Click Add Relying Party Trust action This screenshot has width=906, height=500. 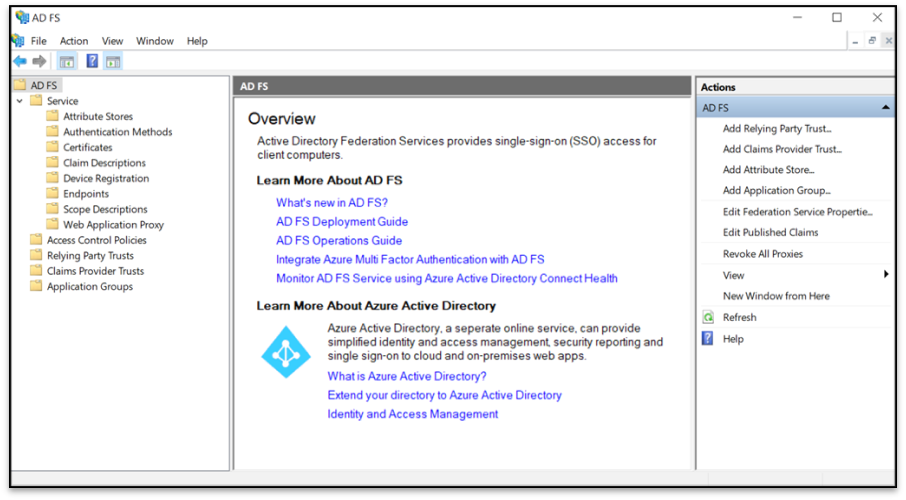[x=777, y=129]
